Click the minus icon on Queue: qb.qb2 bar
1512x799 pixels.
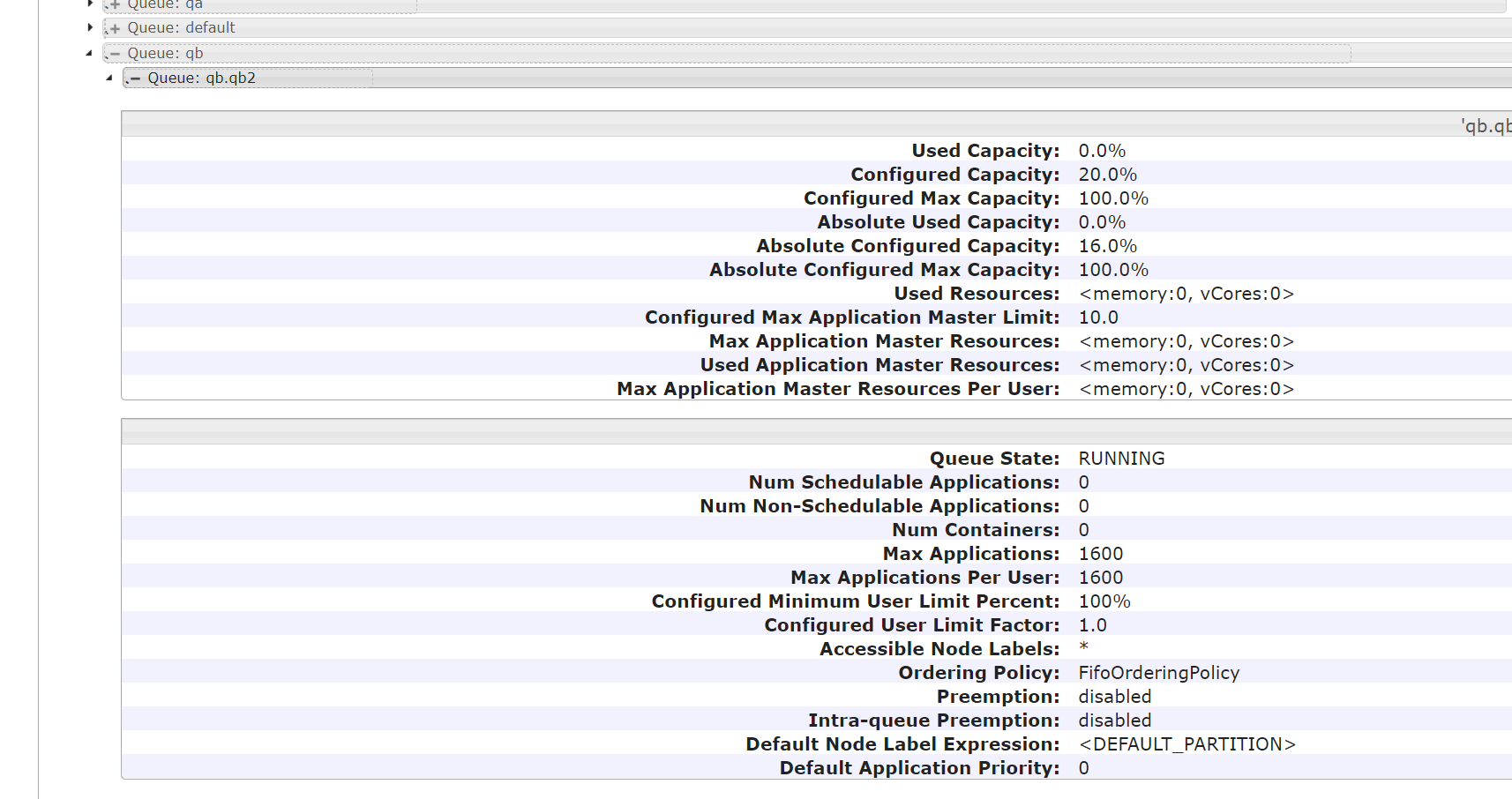(135, 78)
